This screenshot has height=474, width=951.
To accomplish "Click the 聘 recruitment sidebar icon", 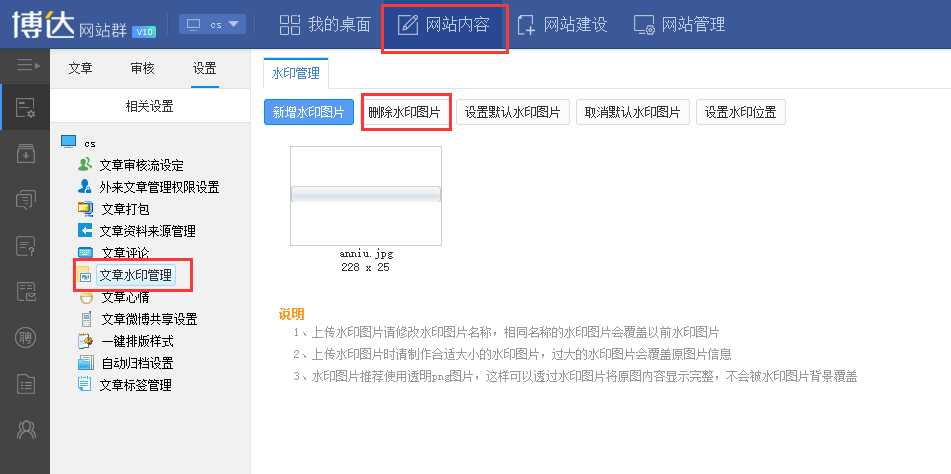I will click(25, 338).
